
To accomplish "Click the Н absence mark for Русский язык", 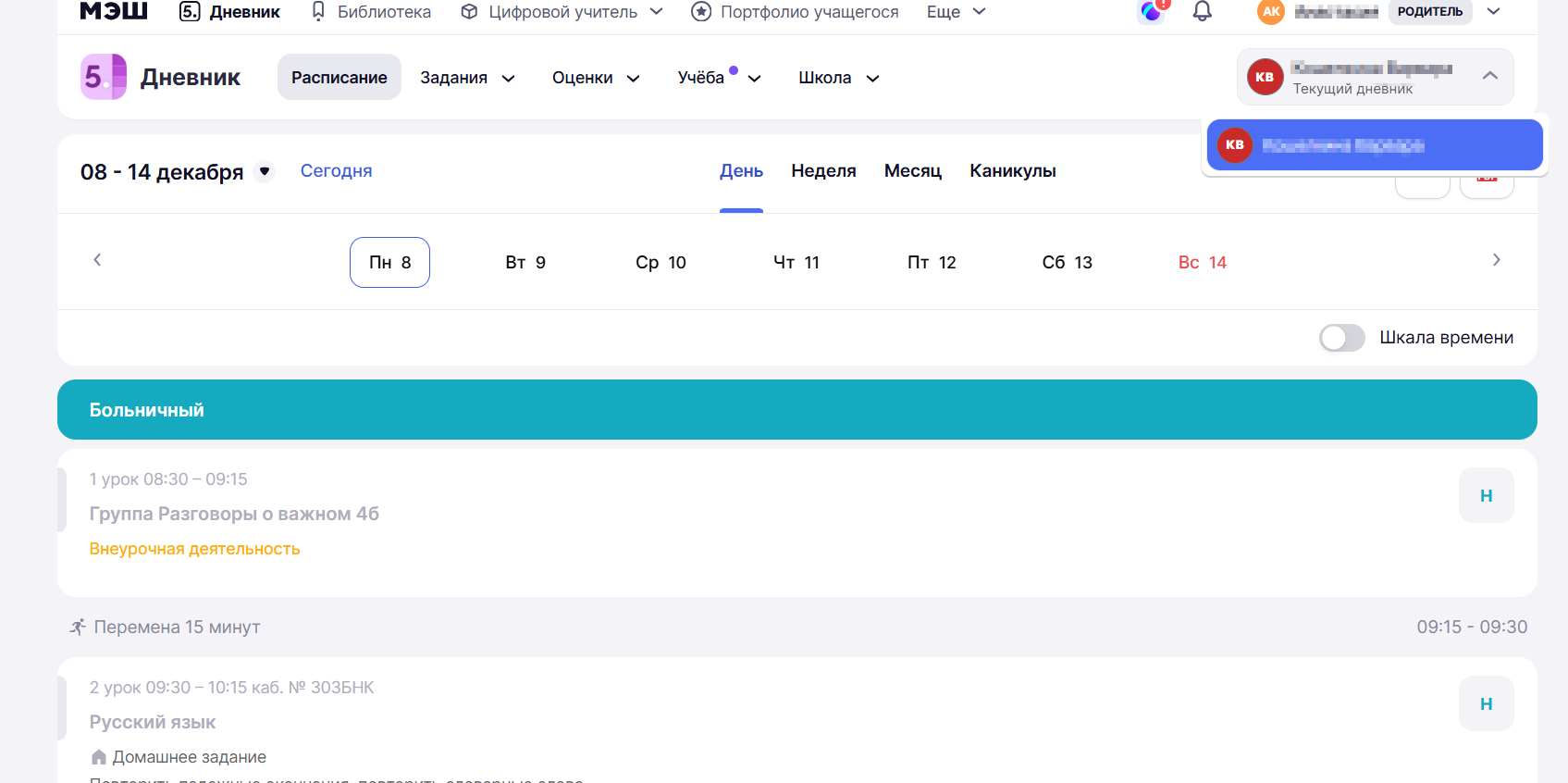I will point(1487,703).
